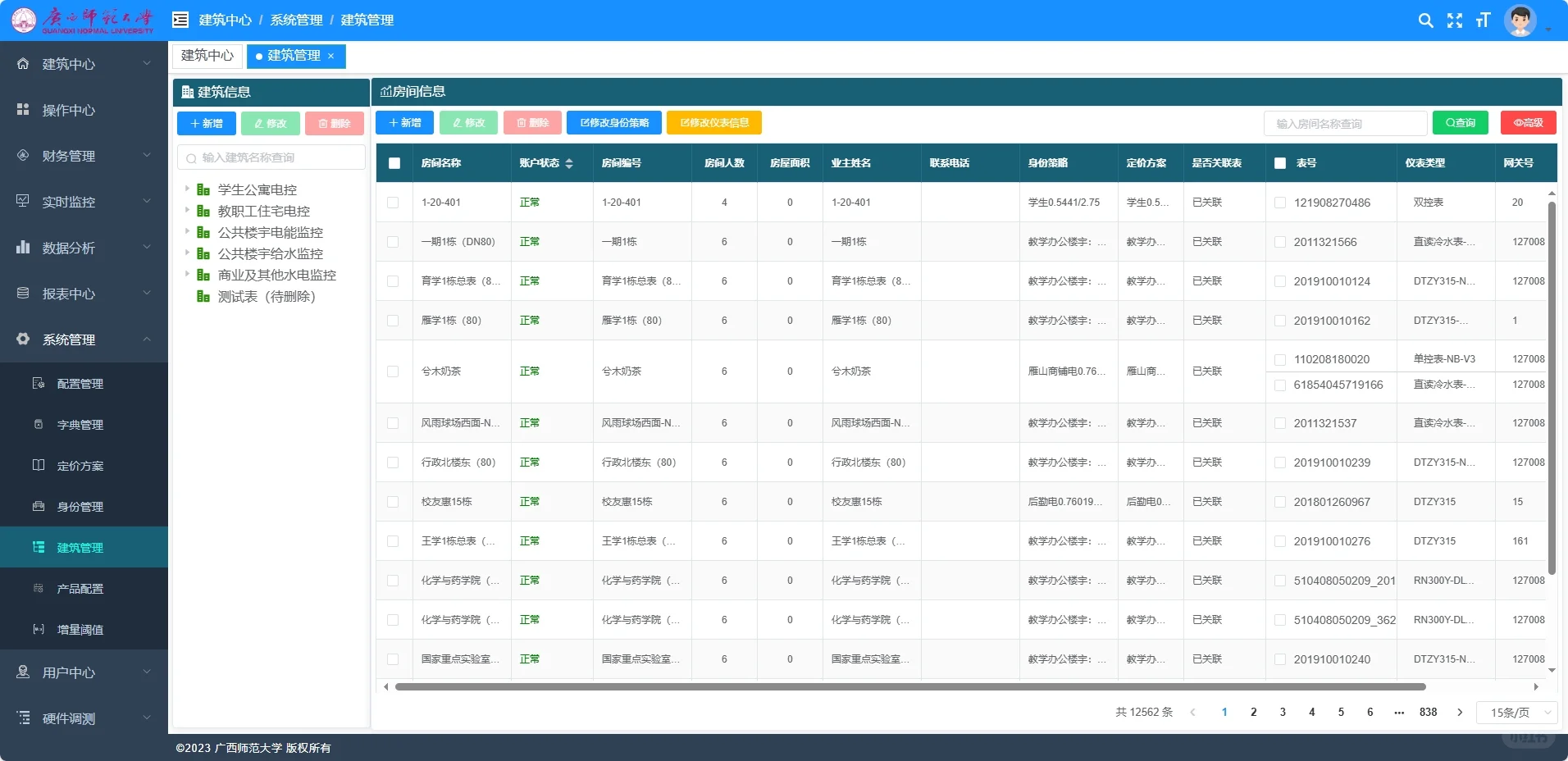The height and width of the screenshot is (761, 1568).
Task: Click the 配置管理 submenu icon
Action: [38, 383]
